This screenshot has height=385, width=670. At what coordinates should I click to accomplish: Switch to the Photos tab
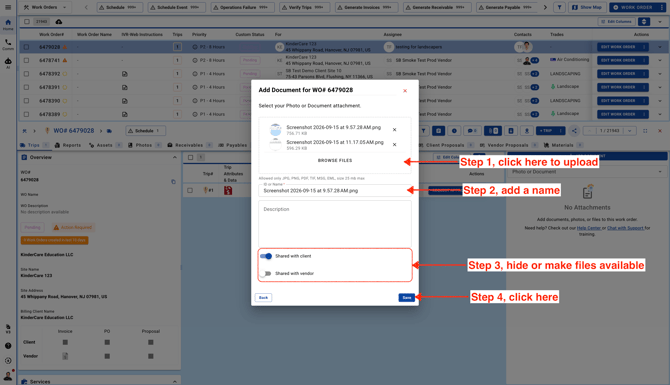coord(144,145)
